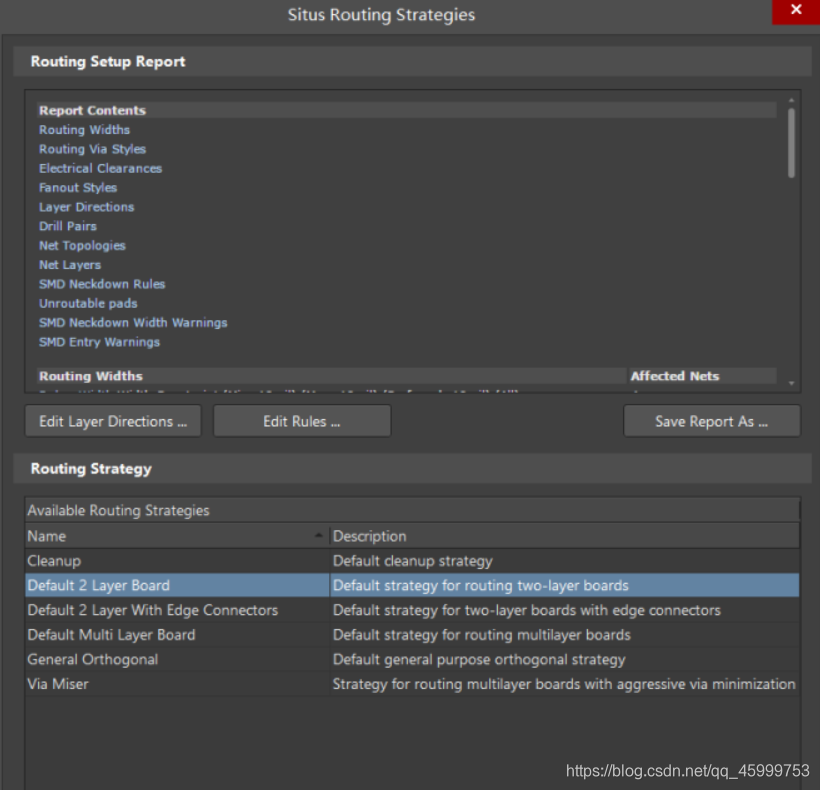Jump to Electrical Clearances report section
Image resolution: width=820 pixels, height=790 pixels.
(100, 168)
